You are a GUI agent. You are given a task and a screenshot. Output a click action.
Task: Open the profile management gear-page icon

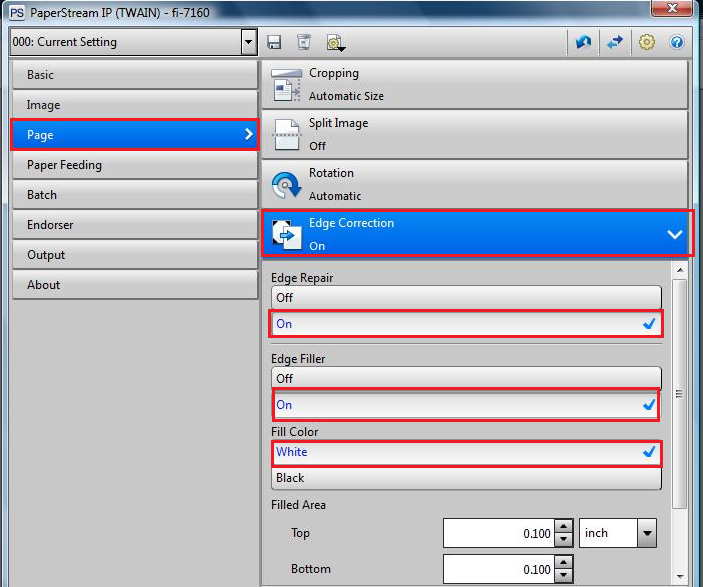pos(335,43)
